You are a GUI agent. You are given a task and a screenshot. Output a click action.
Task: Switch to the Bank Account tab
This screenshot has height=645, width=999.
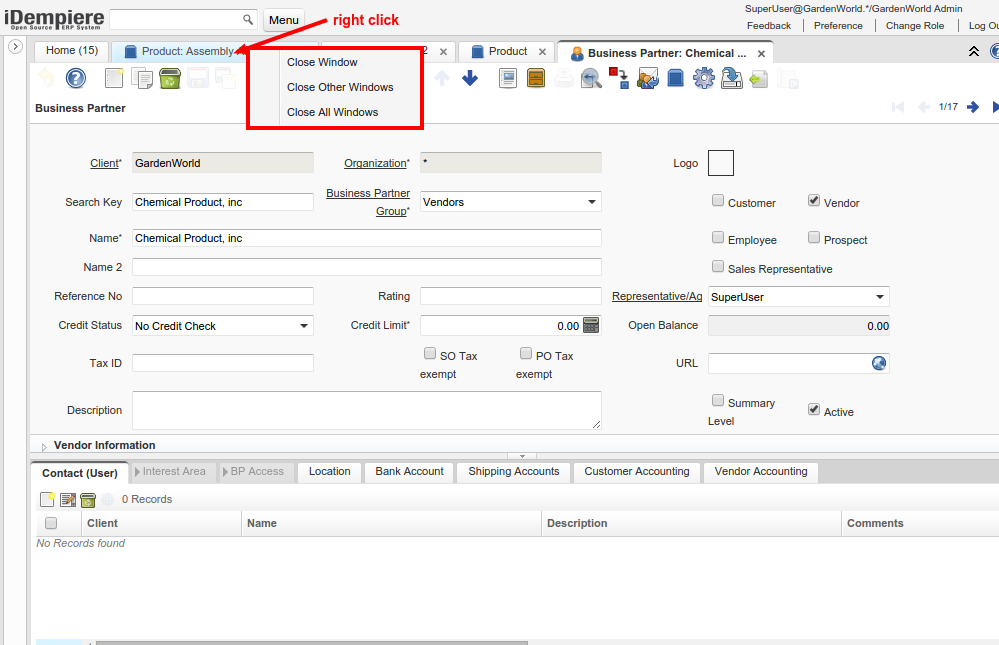(x=409, y=472)
